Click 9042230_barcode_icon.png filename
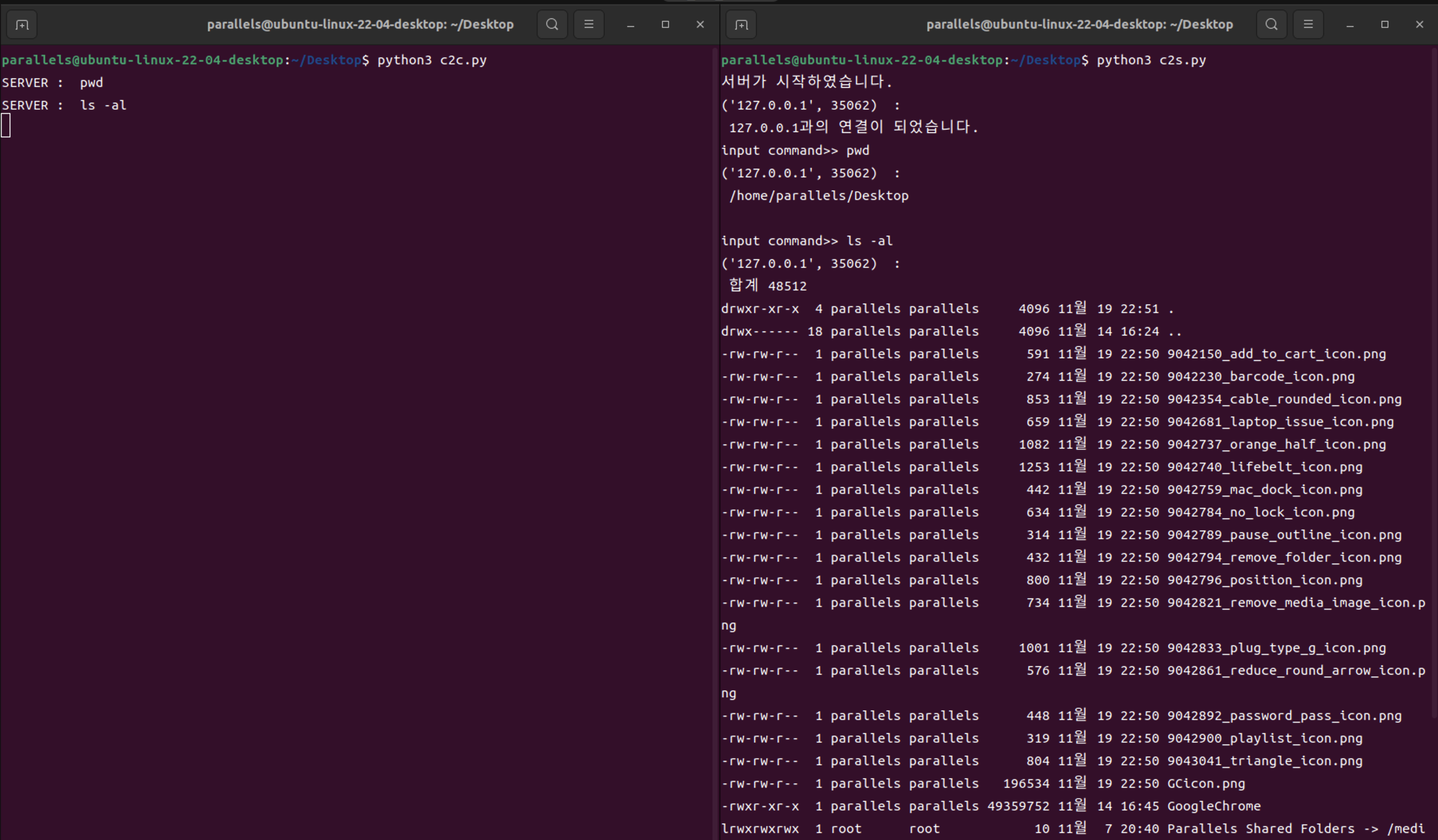The width and height of the screenshot is (1438, 840). pos(1261,377)
